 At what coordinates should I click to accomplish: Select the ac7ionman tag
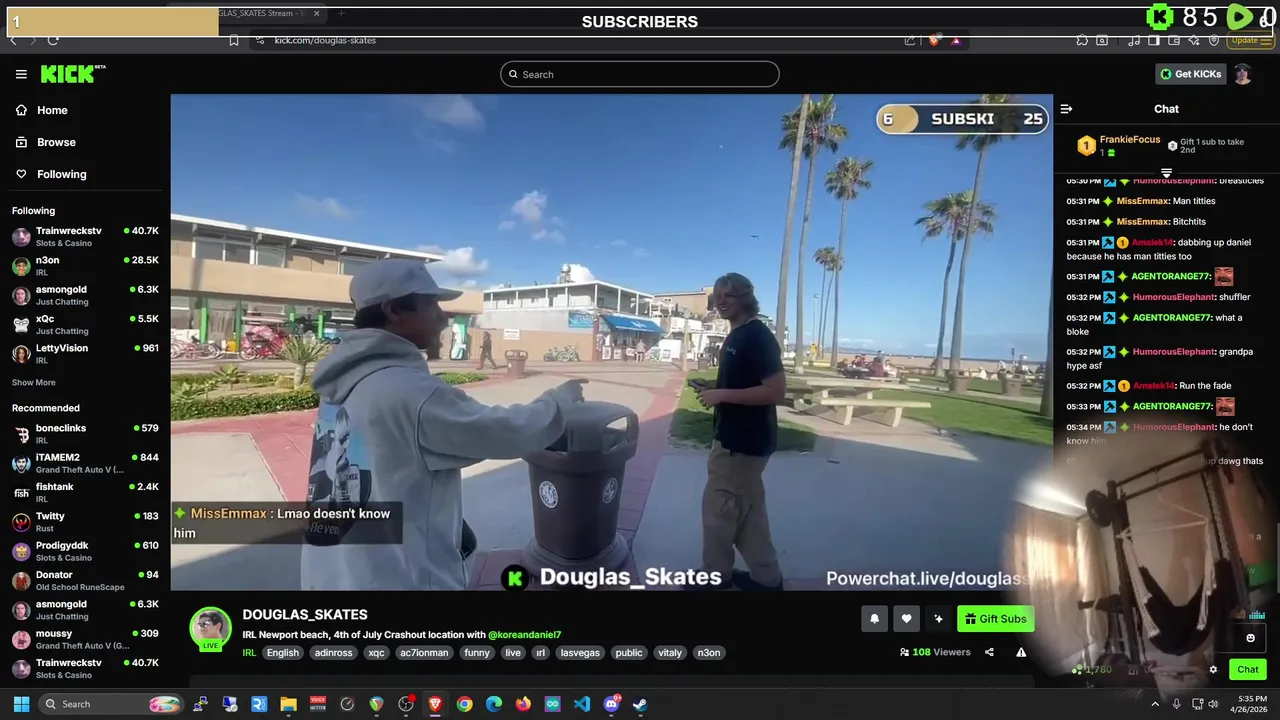[x=424, y=653]
